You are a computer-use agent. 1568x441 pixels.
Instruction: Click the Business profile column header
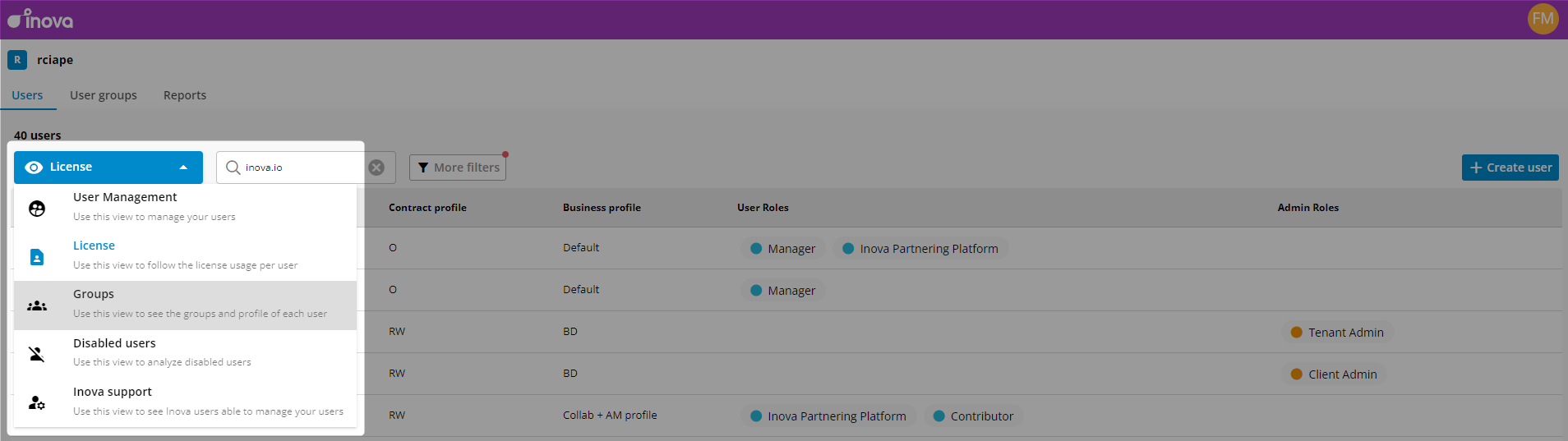602,208
